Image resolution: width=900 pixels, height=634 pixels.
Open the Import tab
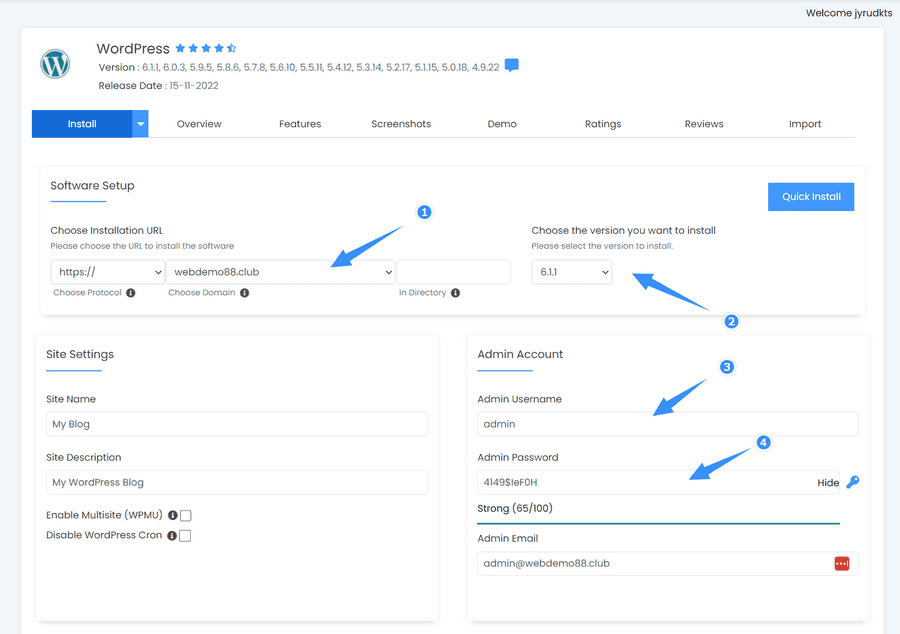[x=805, y=124]
